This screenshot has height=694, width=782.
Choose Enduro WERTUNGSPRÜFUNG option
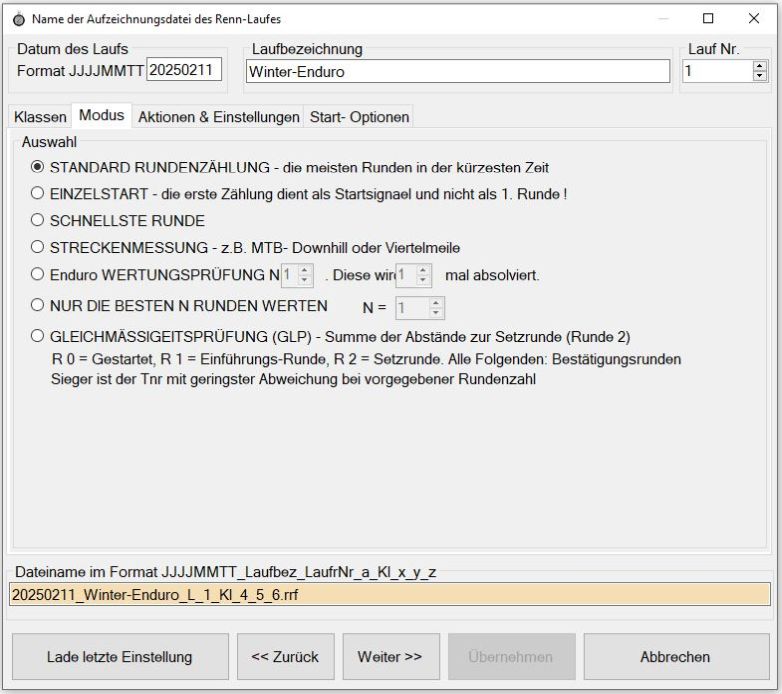(37, 274)
